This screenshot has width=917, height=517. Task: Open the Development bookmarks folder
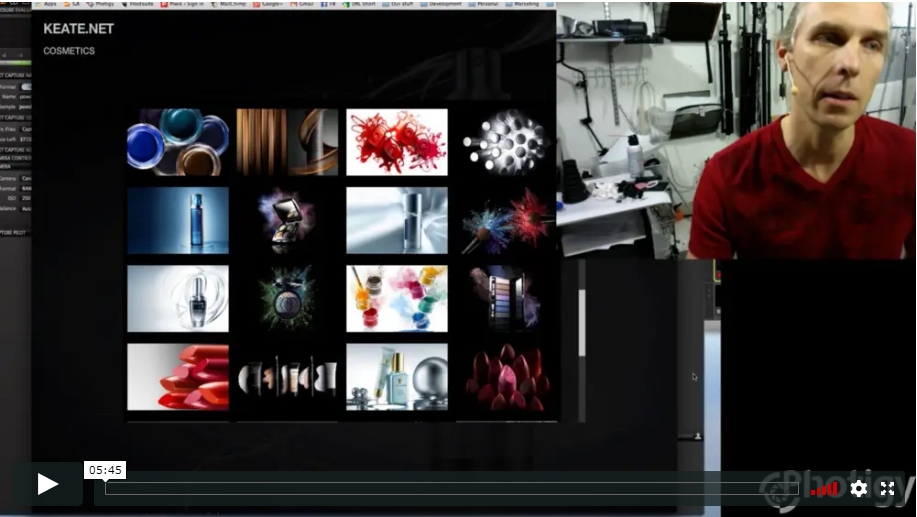click(x=441, y=4)
